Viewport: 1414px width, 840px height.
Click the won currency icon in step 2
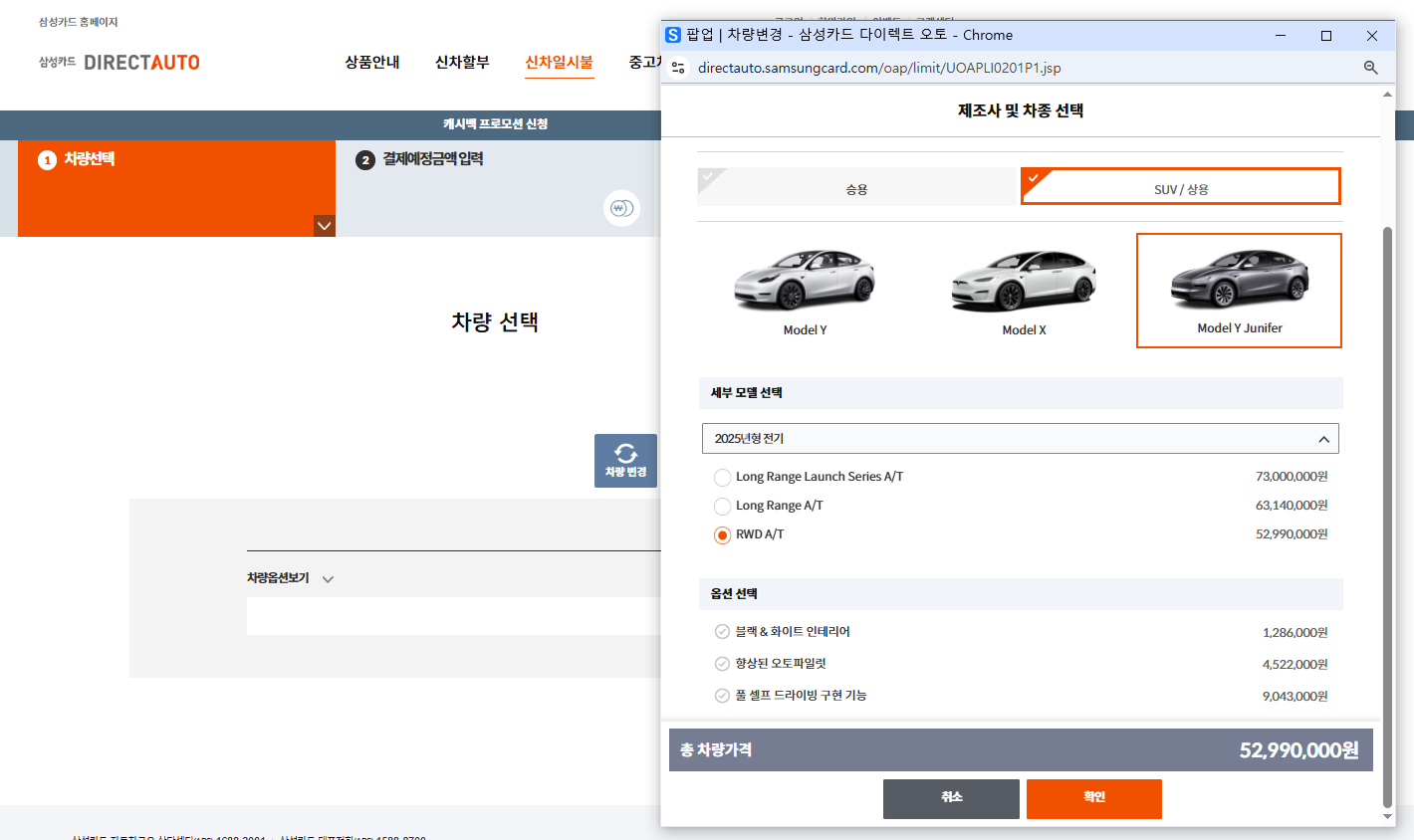tap(621, 208)
